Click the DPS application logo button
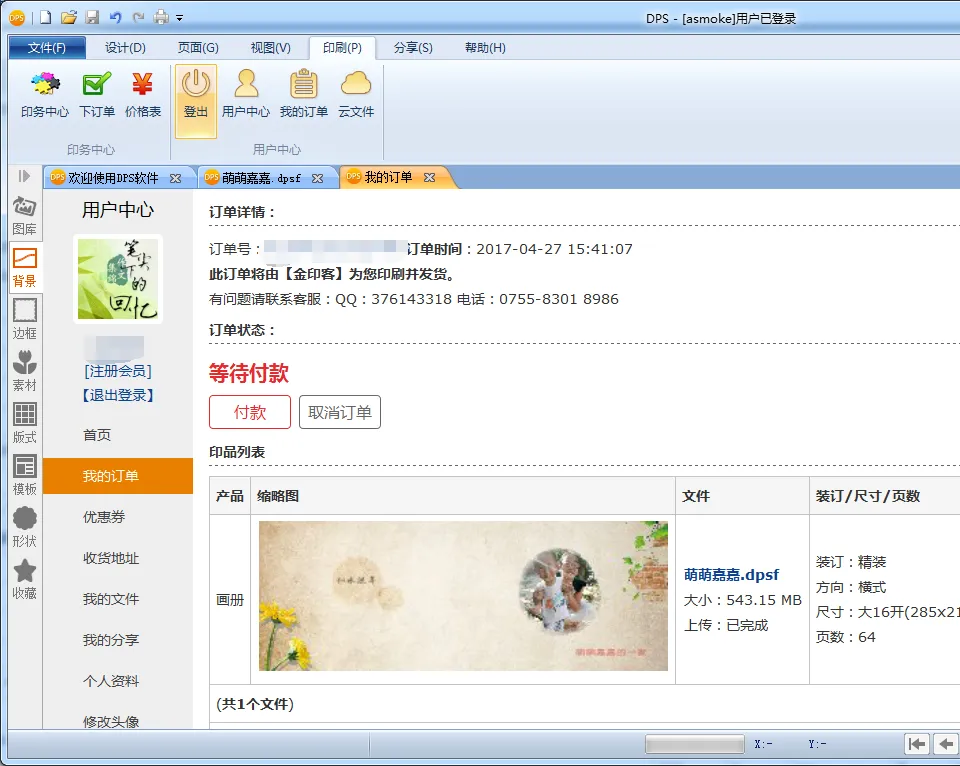The height and width of the screenshot is (766, 960). click(17, 18)
